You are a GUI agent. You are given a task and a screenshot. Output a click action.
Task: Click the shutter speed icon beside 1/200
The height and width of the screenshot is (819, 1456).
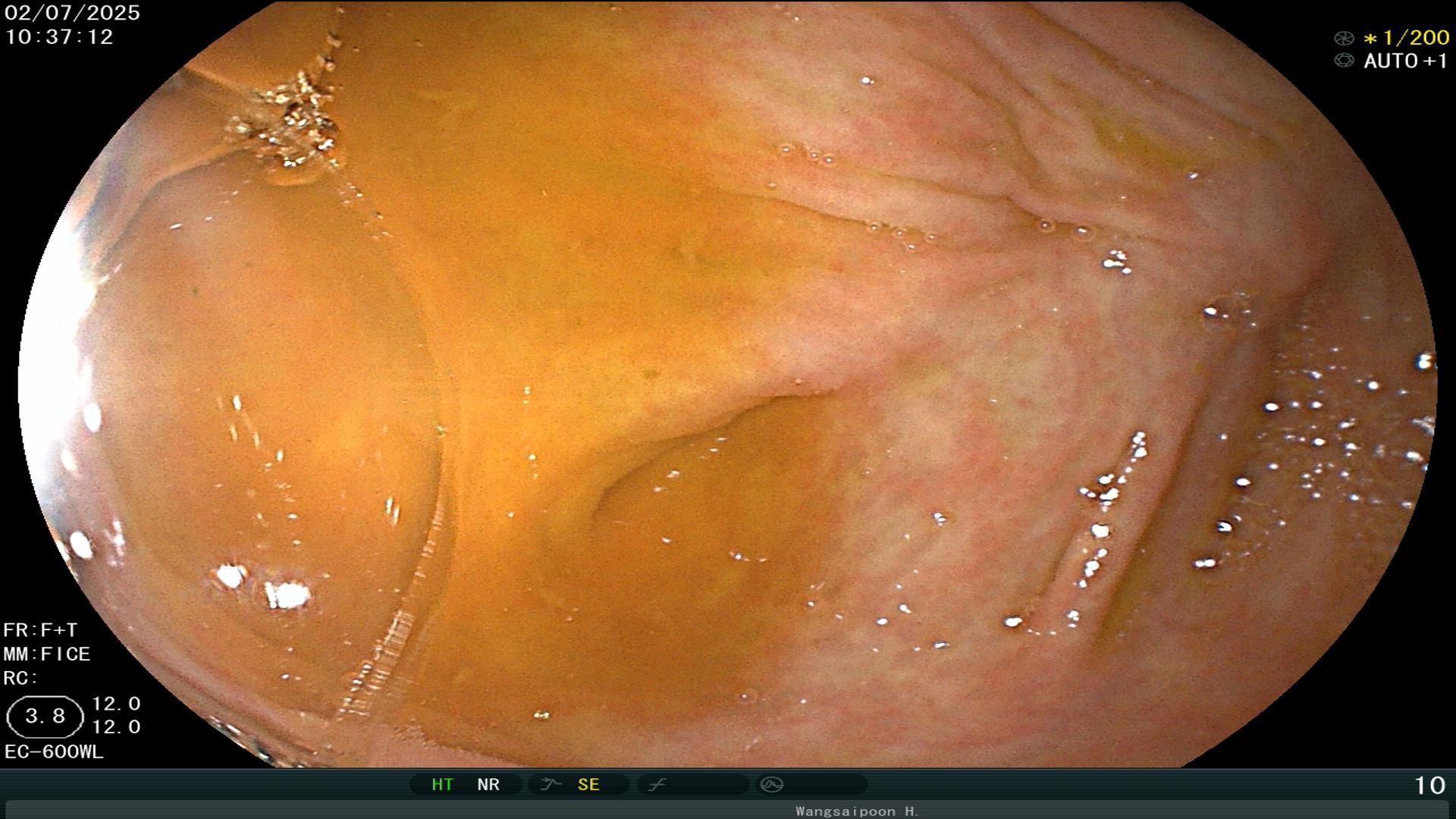pyautogui.click(x=1344, y=38)
